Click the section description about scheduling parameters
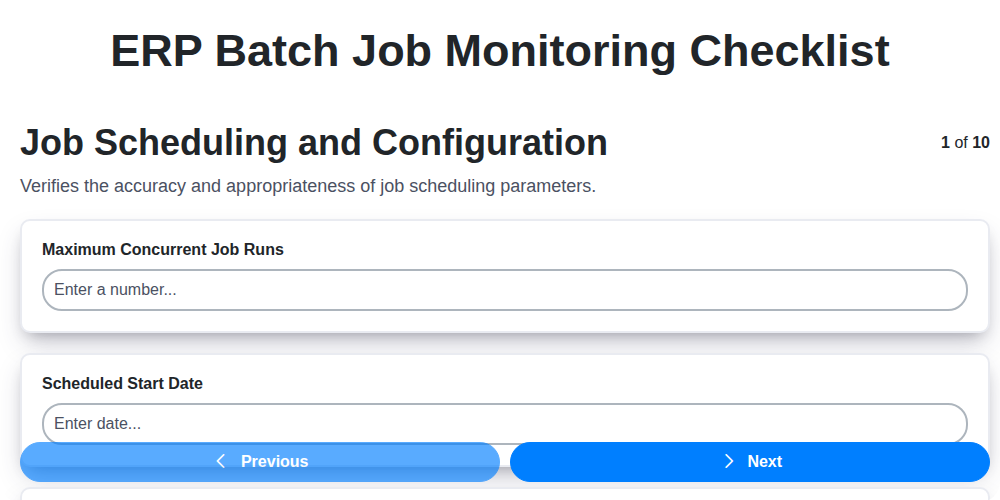The image size is (1000, 500). tap(308, 186)
